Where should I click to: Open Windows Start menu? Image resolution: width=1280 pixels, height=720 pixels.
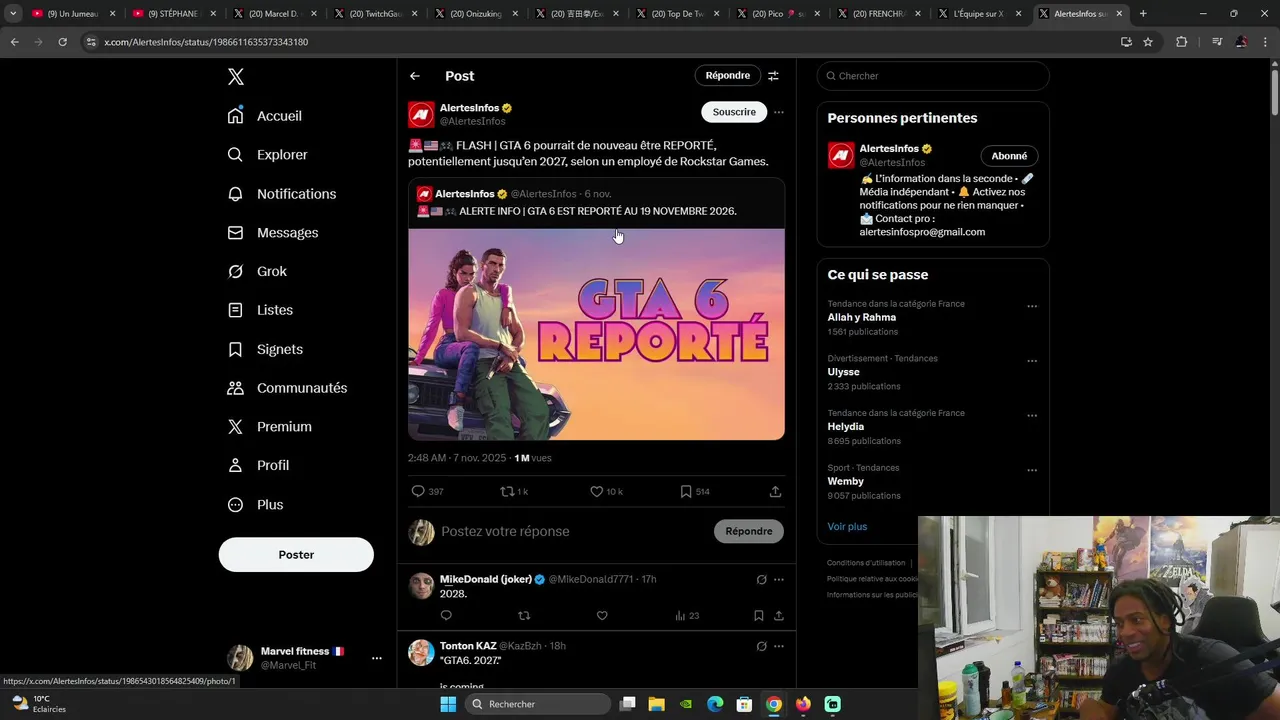(x=448, y=704)
